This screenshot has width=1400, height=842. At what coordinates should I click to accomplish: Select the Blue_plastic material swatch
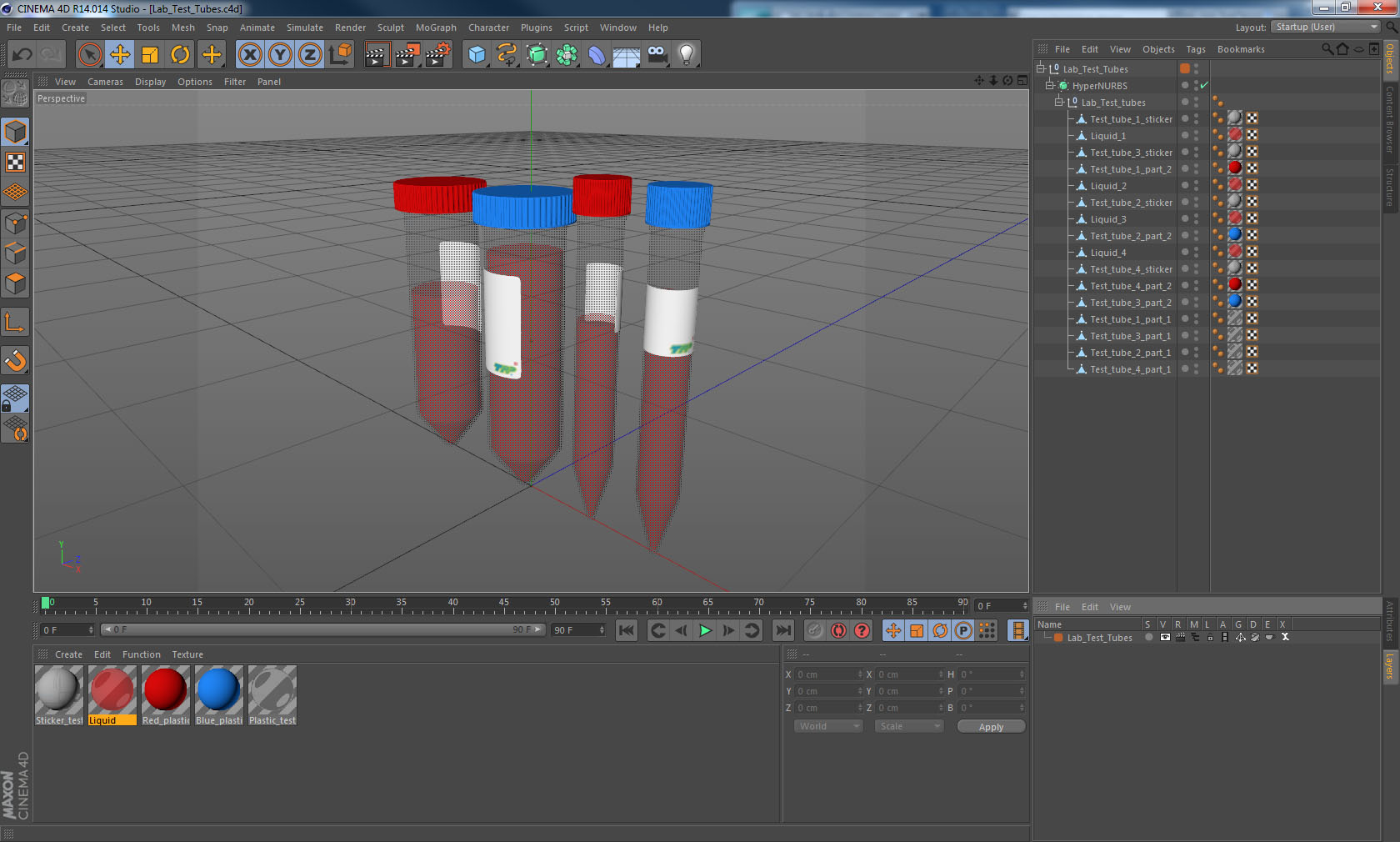click(x=219, y=695)
